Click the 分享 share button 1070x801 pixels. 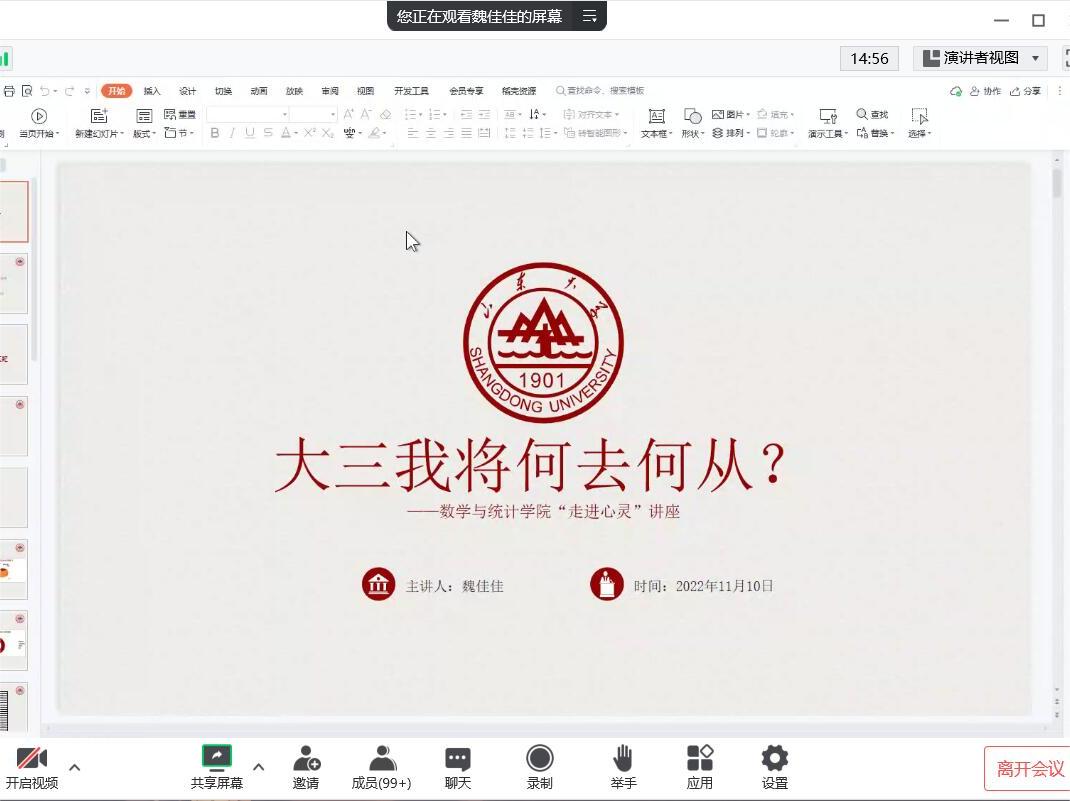[x=1025, y=91]
